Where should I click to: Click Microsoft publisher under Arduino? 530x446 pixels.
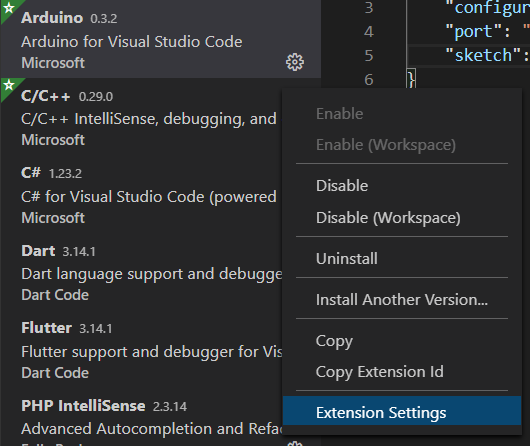[x=53, y=63]
